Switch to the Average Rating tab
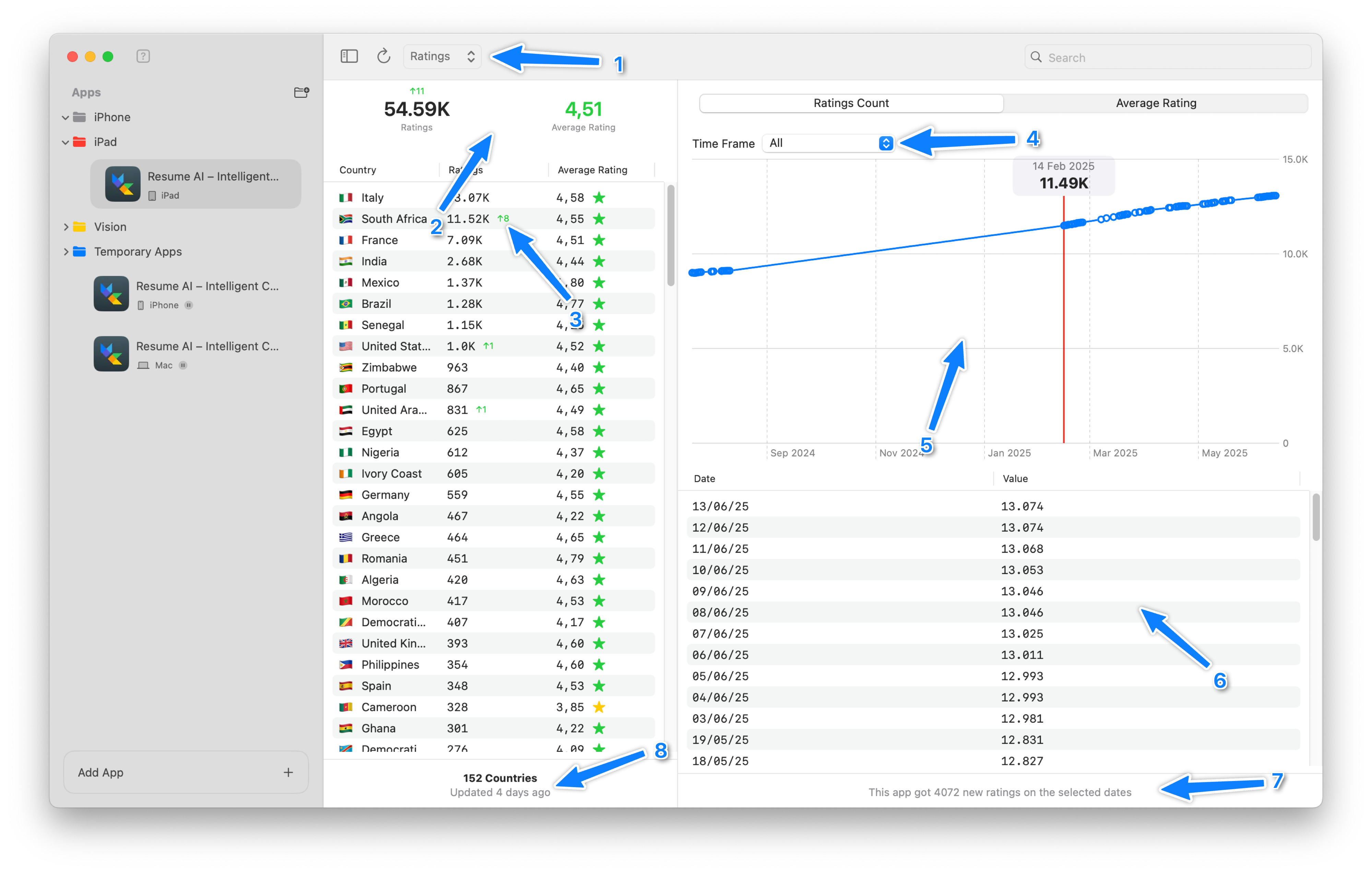Screen dimensions: 1372x873 click(x=1156, y=103)
